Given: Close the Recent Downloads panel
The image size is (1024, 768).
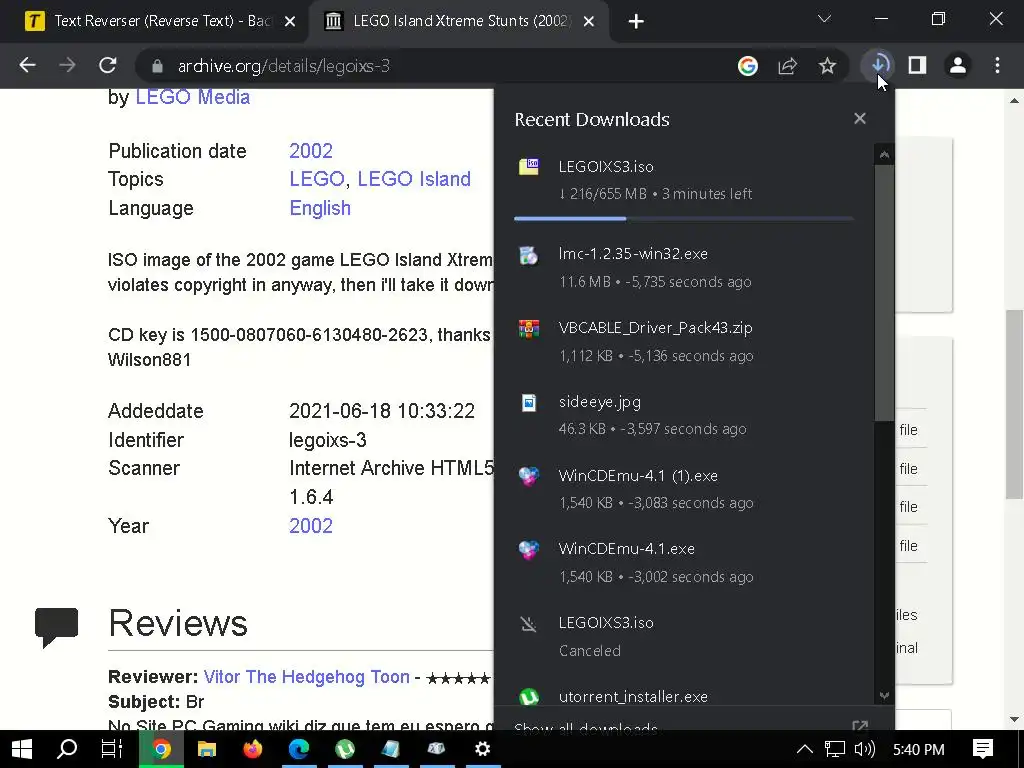Looking at the screenshot, I should (x=859, y=118).
